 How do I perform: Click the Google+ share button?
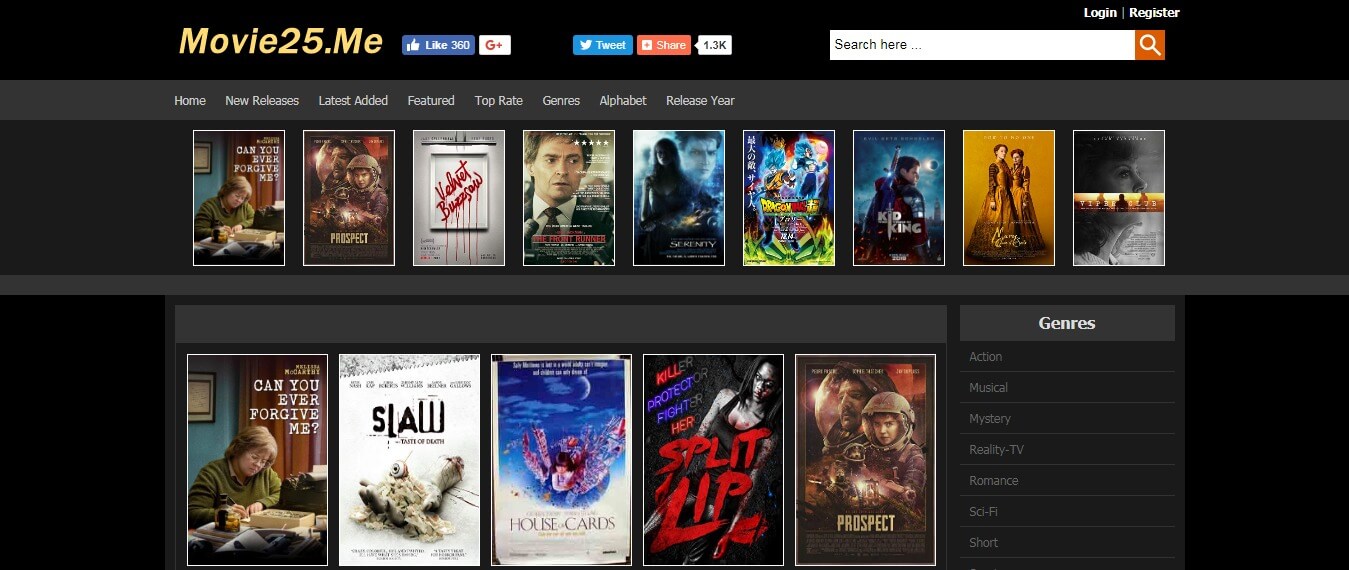click(495, 45)
